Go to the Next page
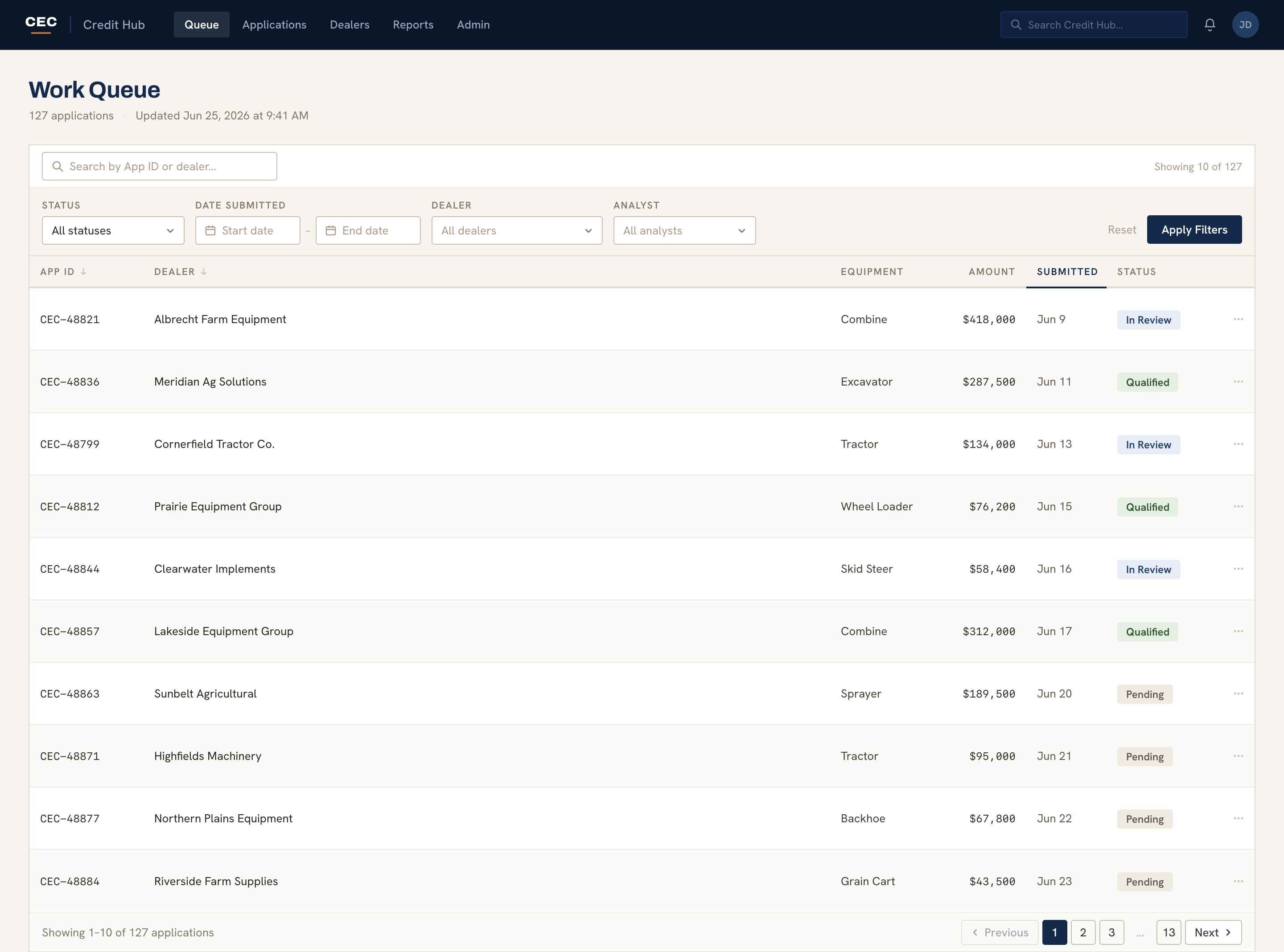Image resolution: width=1284 pixels, height=952 pixels. pos(1213,932)
